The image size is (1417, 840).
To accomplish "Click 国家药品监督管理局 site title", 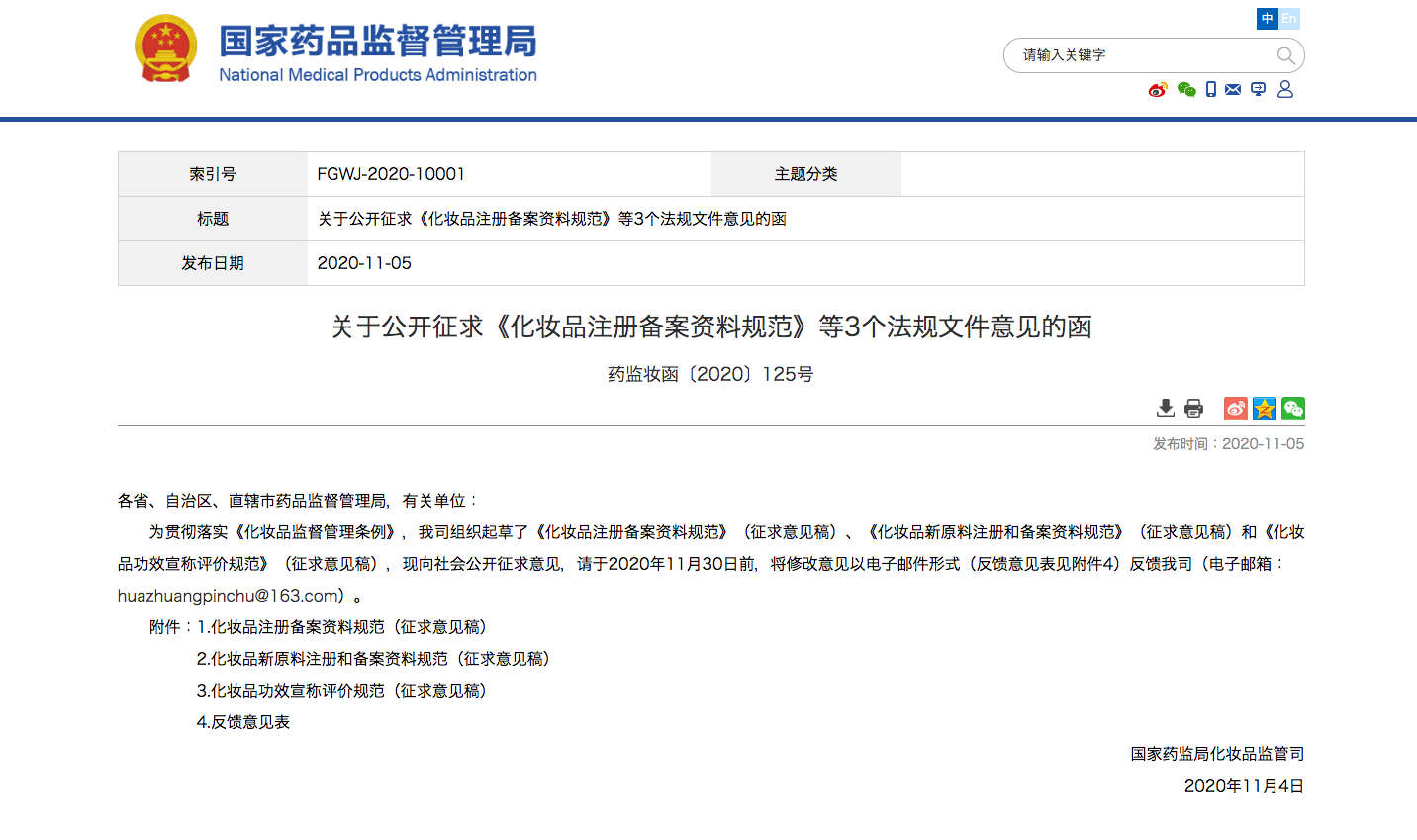I will click(x=378, y=42).
